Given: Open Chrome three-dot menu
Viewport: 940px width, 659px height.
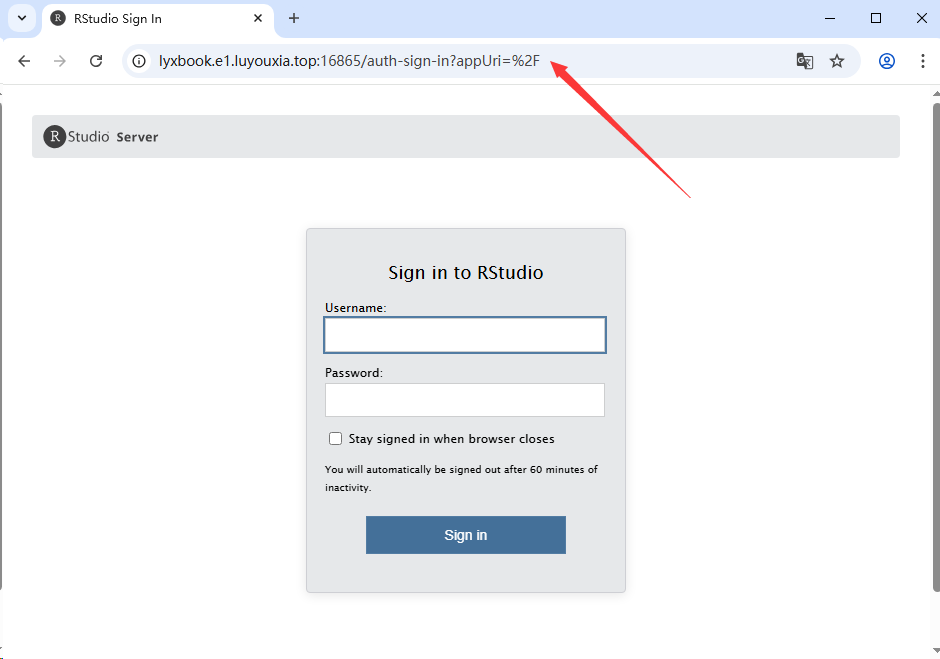Looking at the screenshot, I should tap(923, 61).
